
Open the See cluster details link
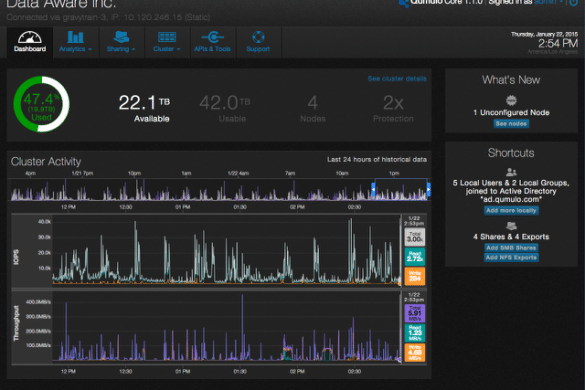pyautogui.click(x=397, y=79)
